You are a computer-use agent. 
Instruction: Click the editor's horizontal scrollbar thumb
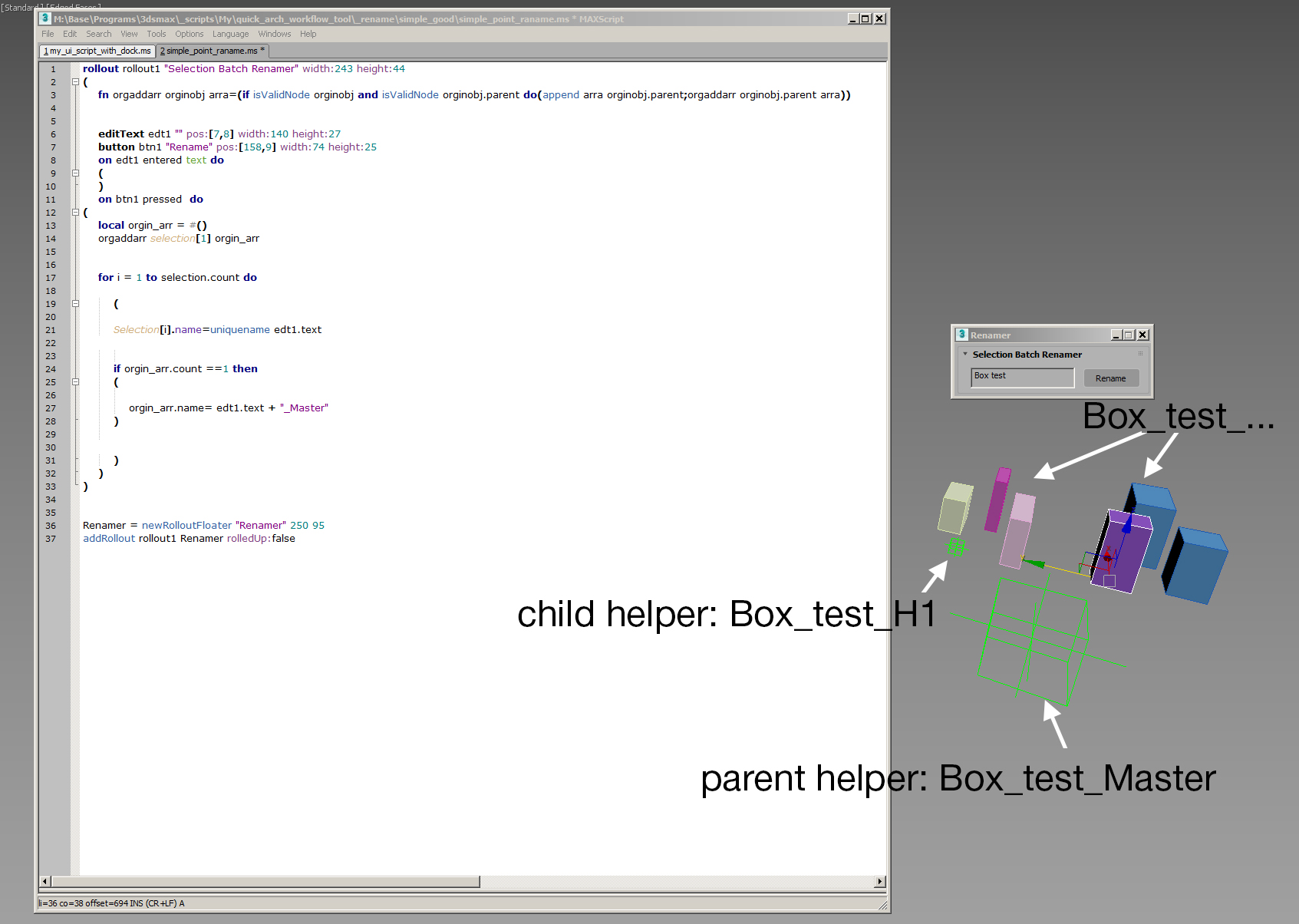click(x=265, y=882)
